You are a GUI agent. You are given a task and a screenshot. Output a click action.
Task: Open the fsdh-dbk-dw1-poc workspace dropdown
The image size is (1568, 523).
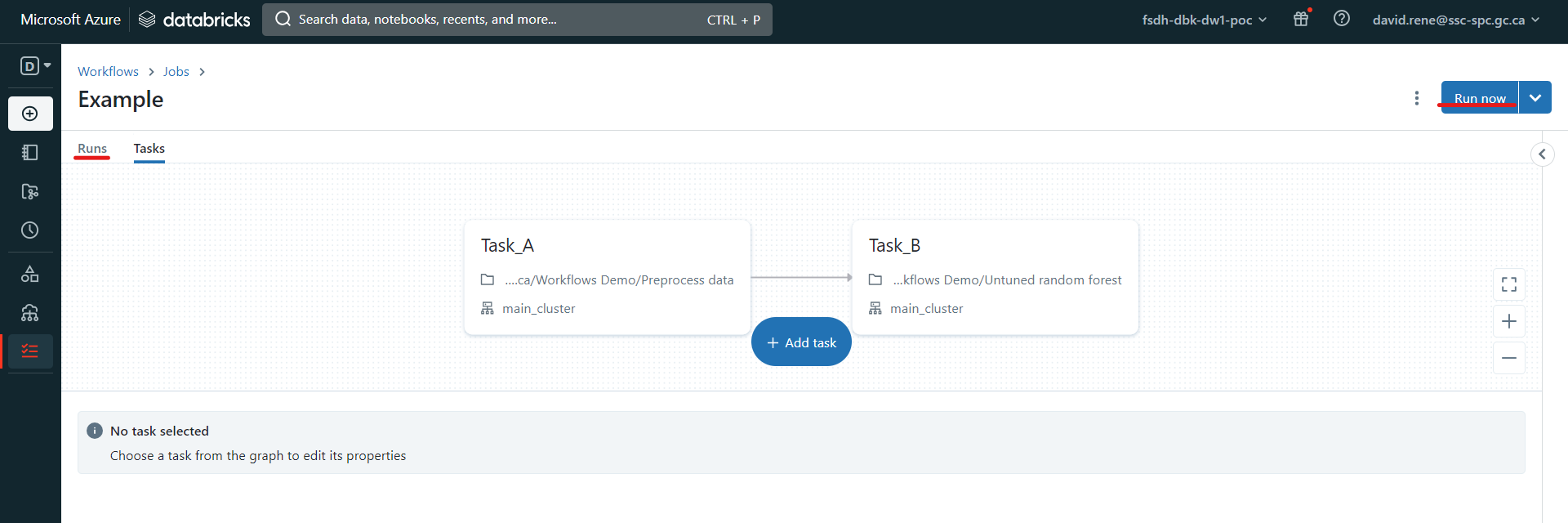click(x=1204, y=20)
